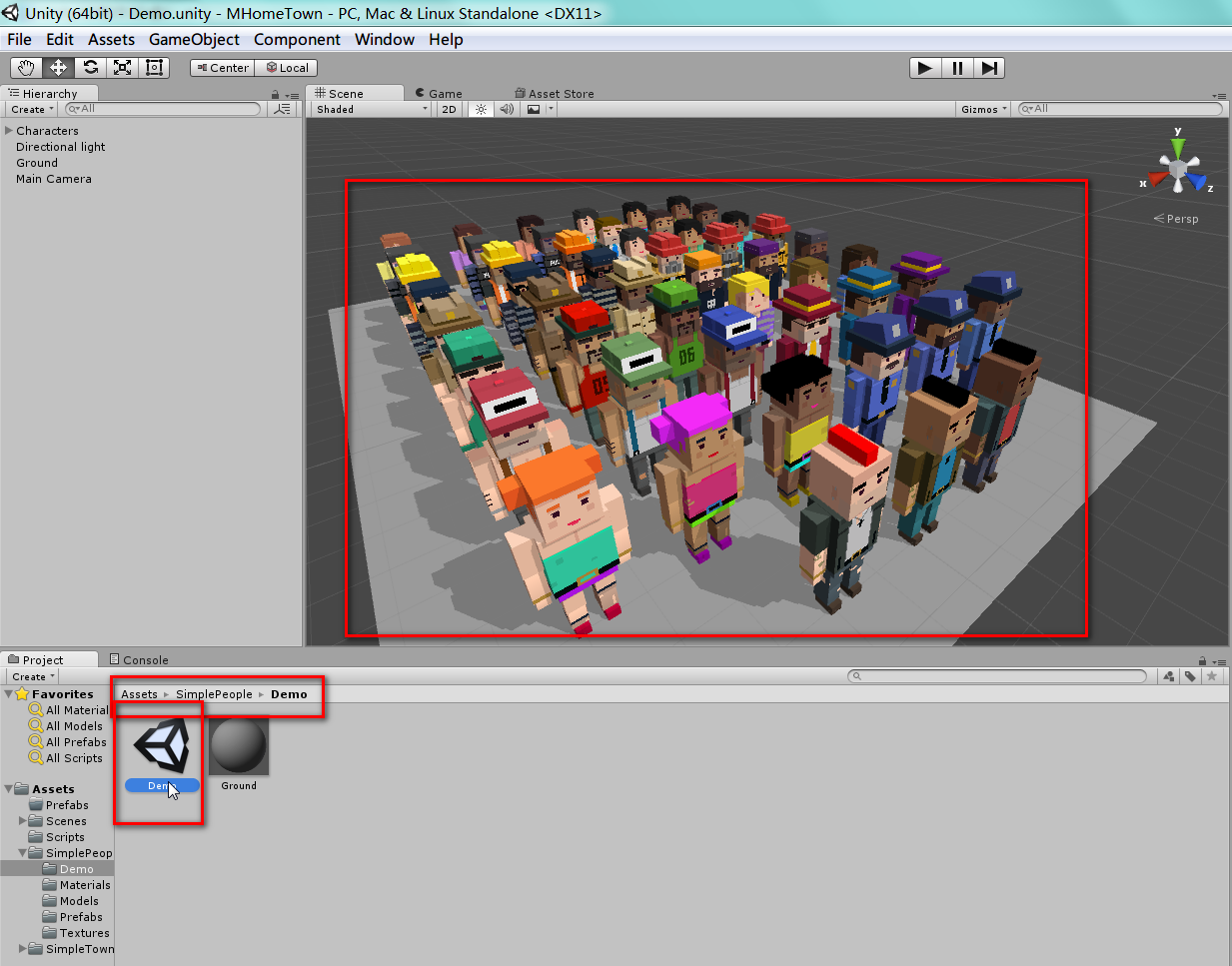The image size is (1232, 966).
Task: Switch to the Game tab
Action: (x=439, y=93)
